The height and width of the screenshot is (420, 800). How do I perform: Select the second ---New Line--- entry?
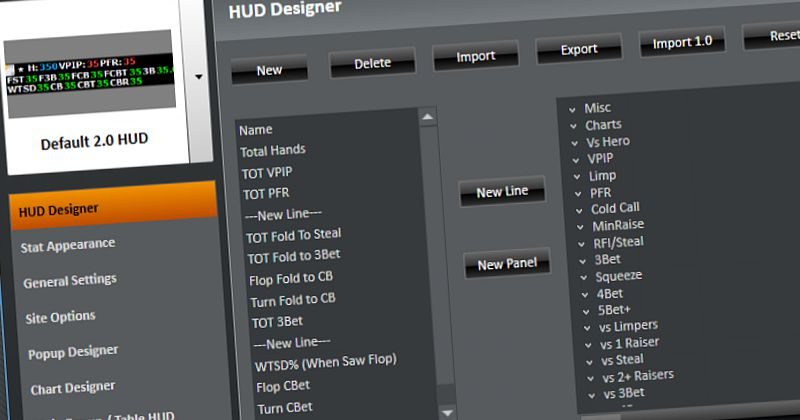[x=292, y=343]
